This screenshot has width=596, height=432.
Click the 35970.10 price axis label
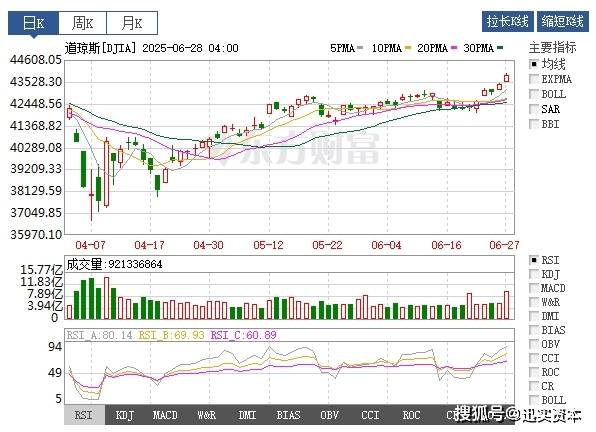[x=36, y=234]
